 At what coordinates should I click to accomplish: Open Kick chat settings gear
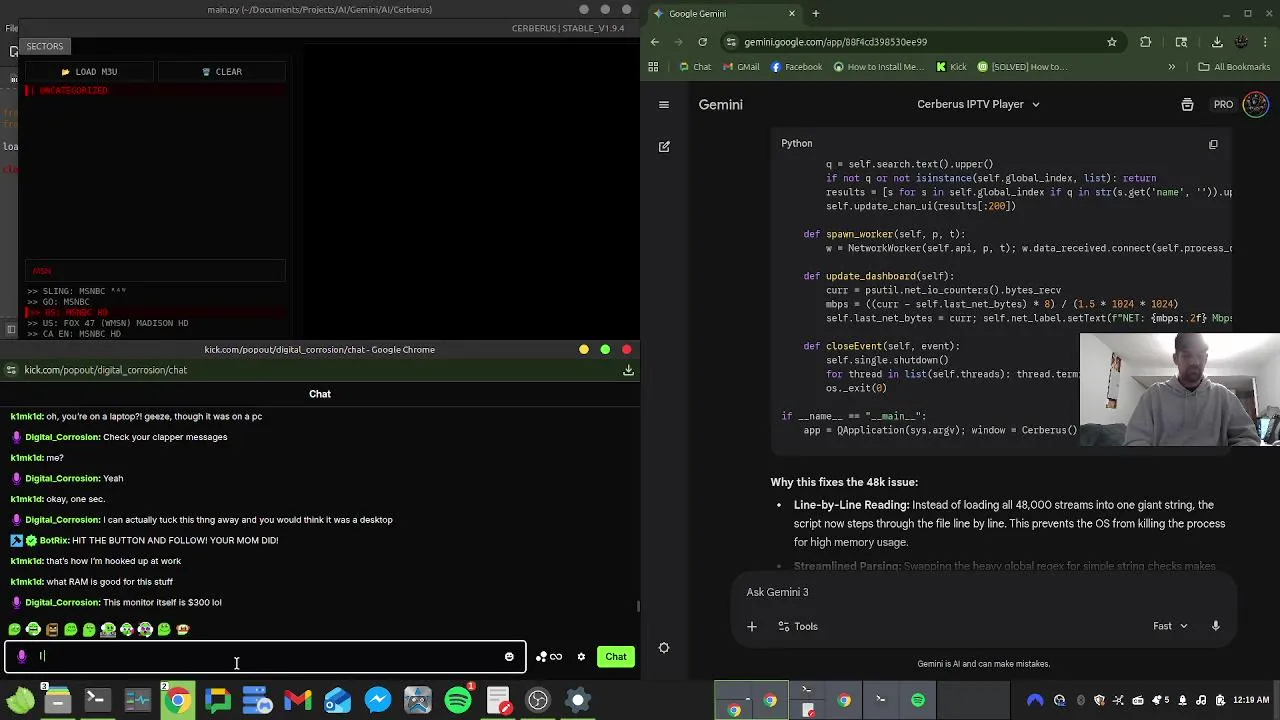(x=581, y=657)
